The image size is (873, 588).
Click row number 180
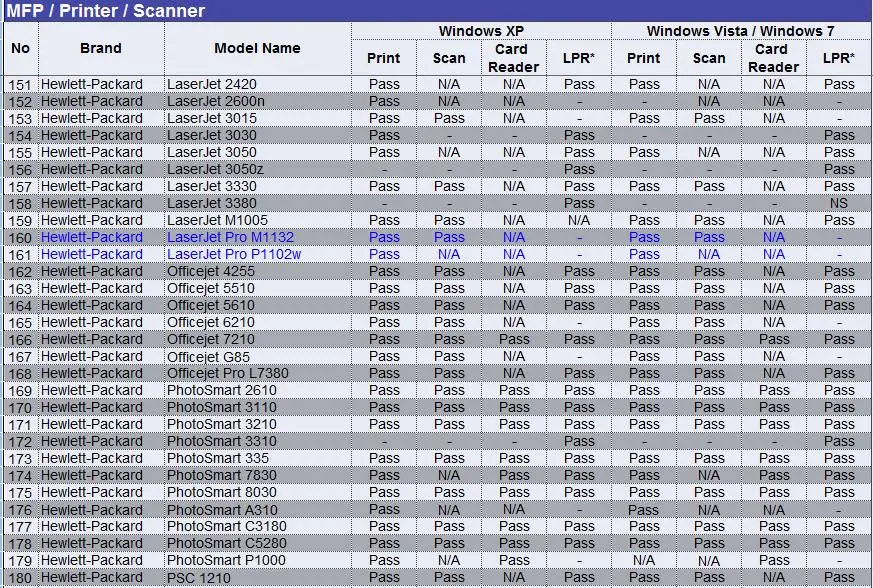pyautogui.click(x=20, y=578)
